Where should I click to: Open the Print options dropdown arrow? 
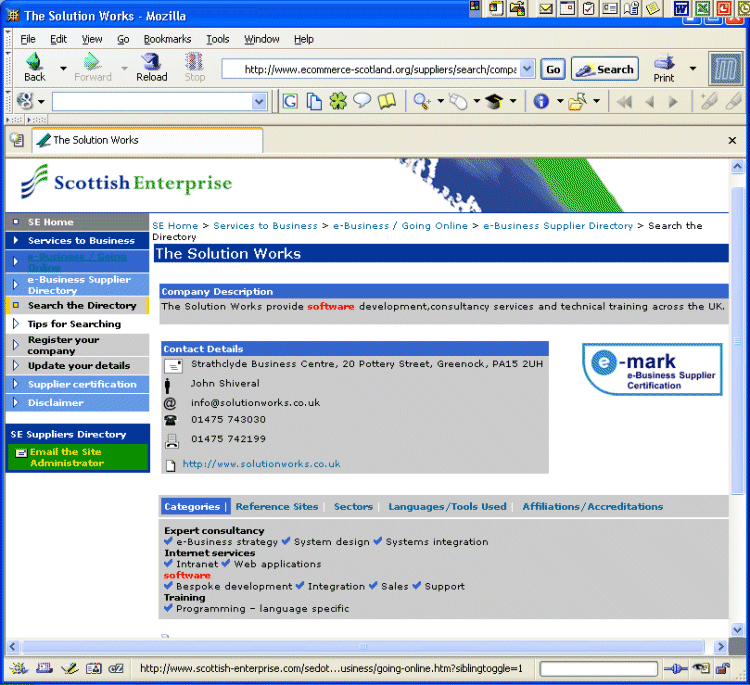pos(693,68)
